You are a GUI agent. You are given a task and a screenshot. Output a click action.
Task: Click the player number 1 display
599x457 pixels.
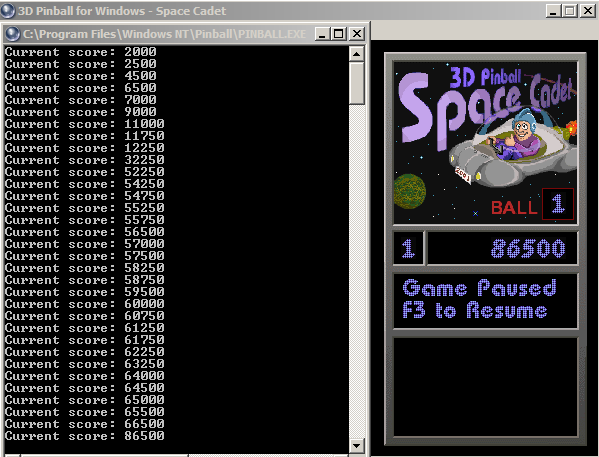408,248
